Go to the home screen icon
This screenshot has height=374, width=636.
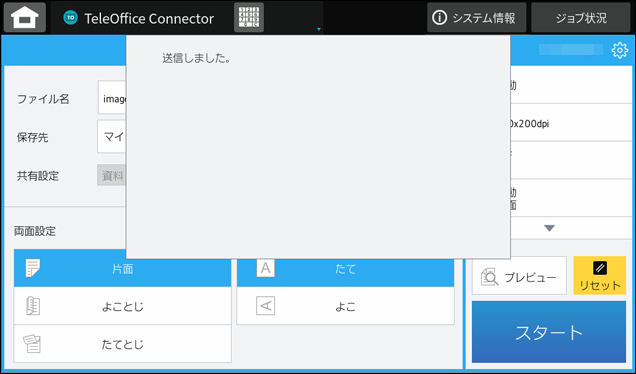tap(25, 17)
